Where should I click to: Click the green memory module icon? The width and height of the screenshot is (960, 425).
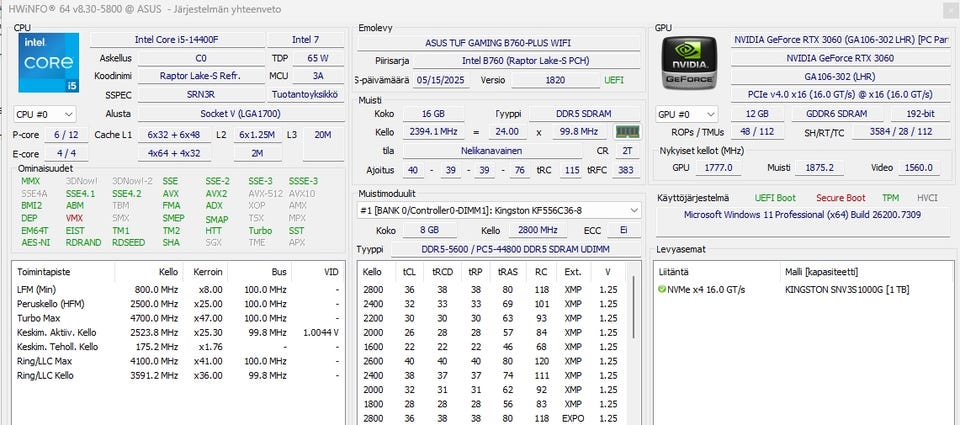(x=627, y=132)
